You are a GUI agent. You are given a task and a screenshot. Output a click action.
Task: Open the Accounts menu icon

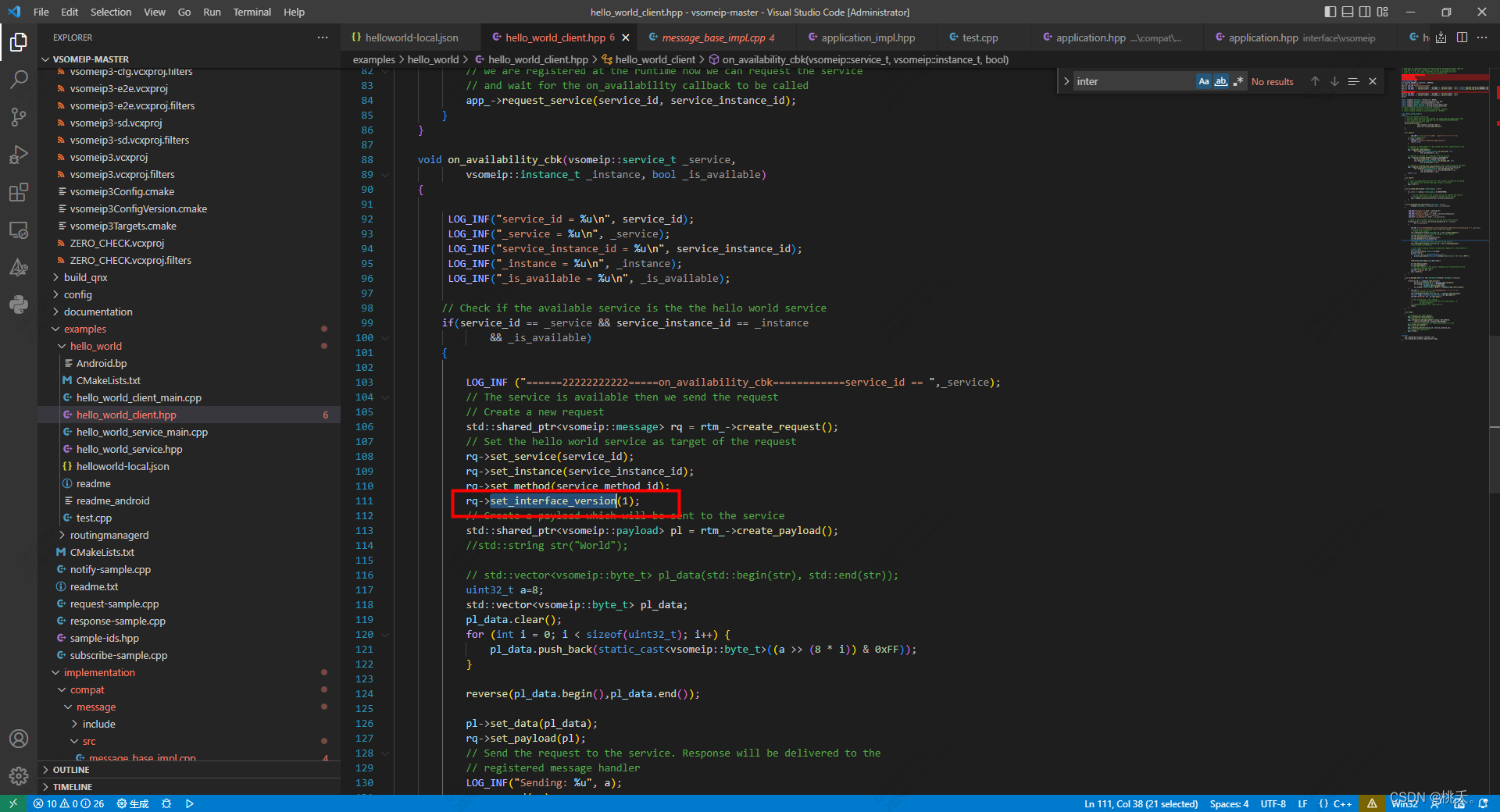click(19, 739)
